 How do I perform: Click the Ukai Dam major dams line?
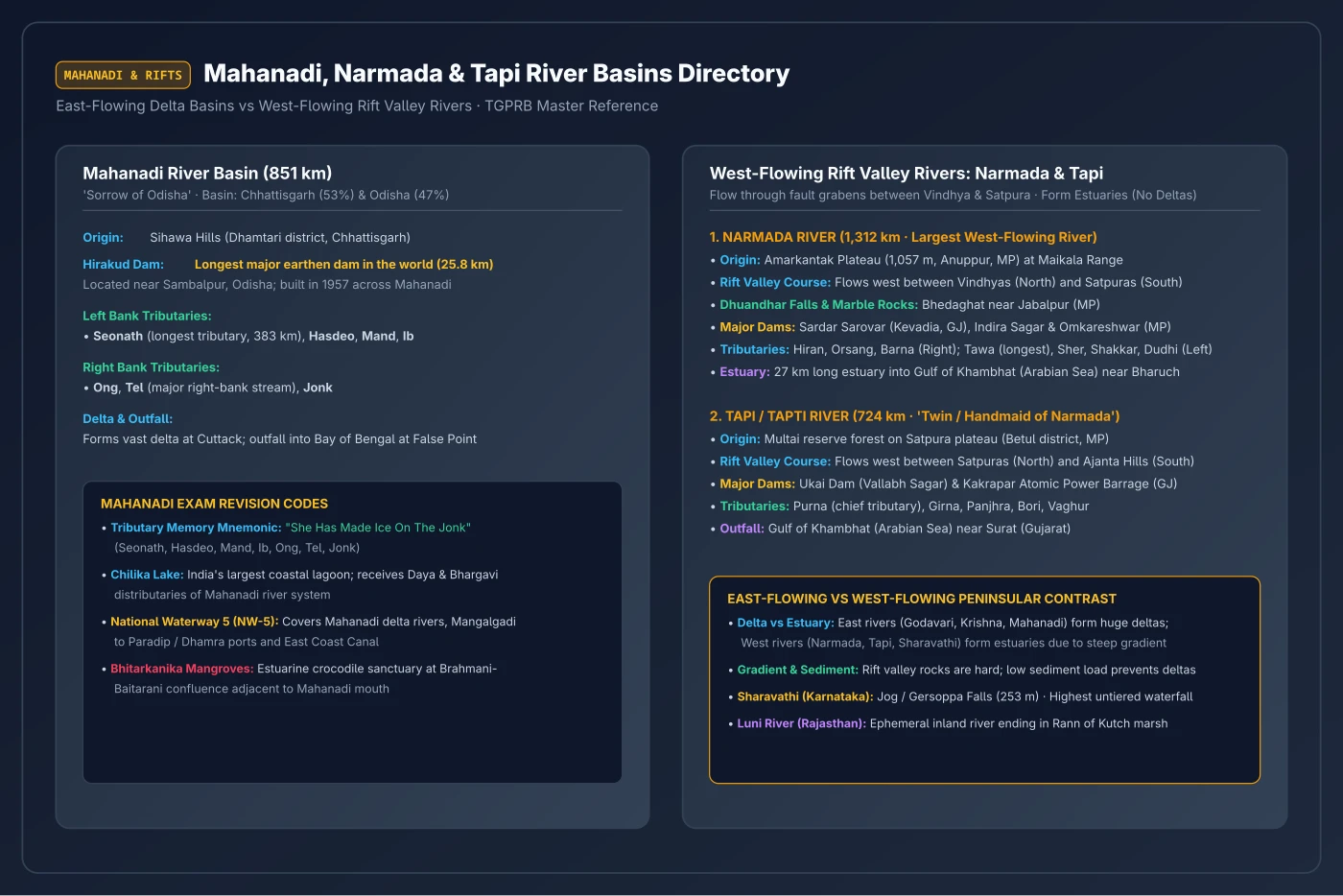[x=943, y=483]
